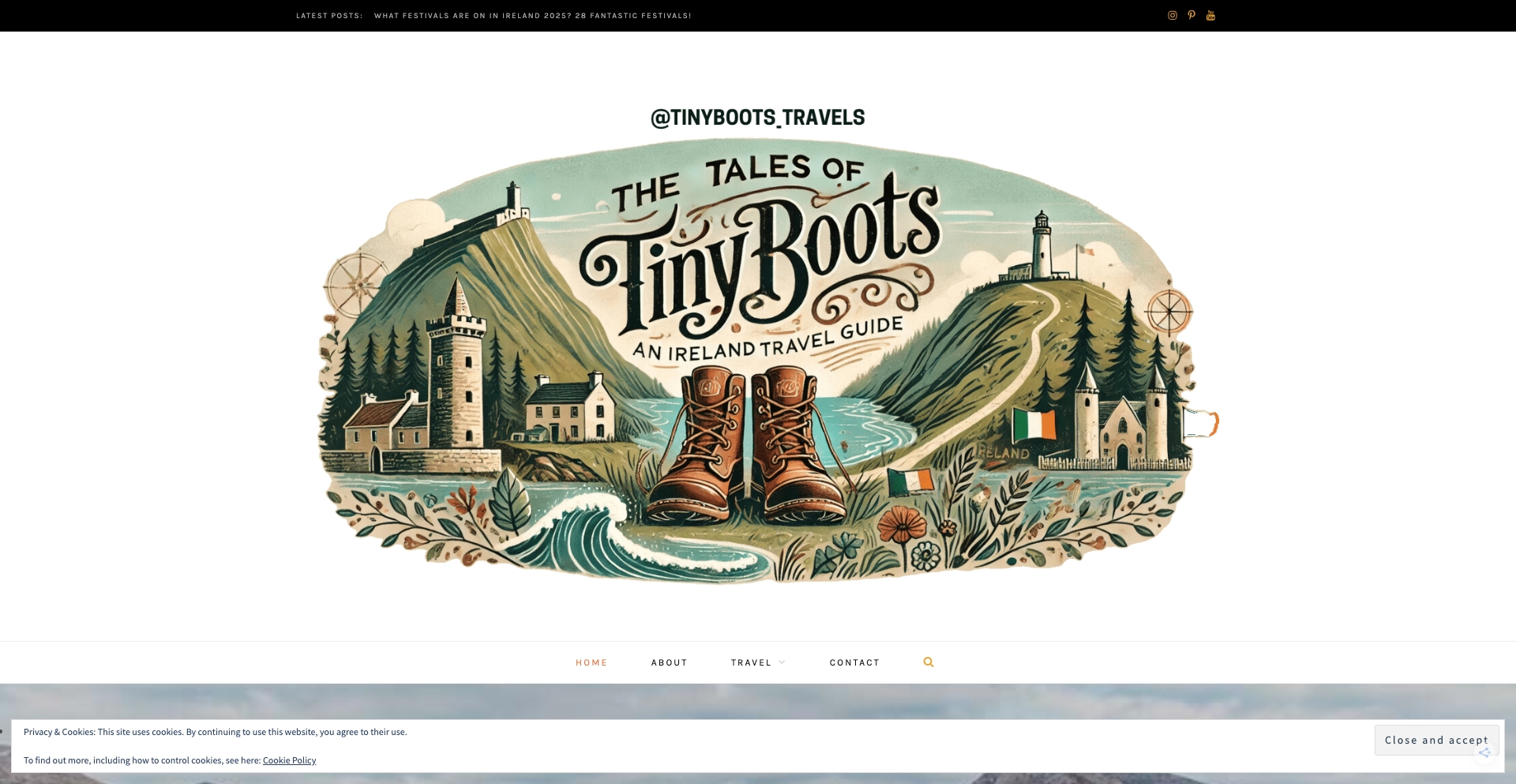Open the CONTACT page from the navigation

click(854, 662)
